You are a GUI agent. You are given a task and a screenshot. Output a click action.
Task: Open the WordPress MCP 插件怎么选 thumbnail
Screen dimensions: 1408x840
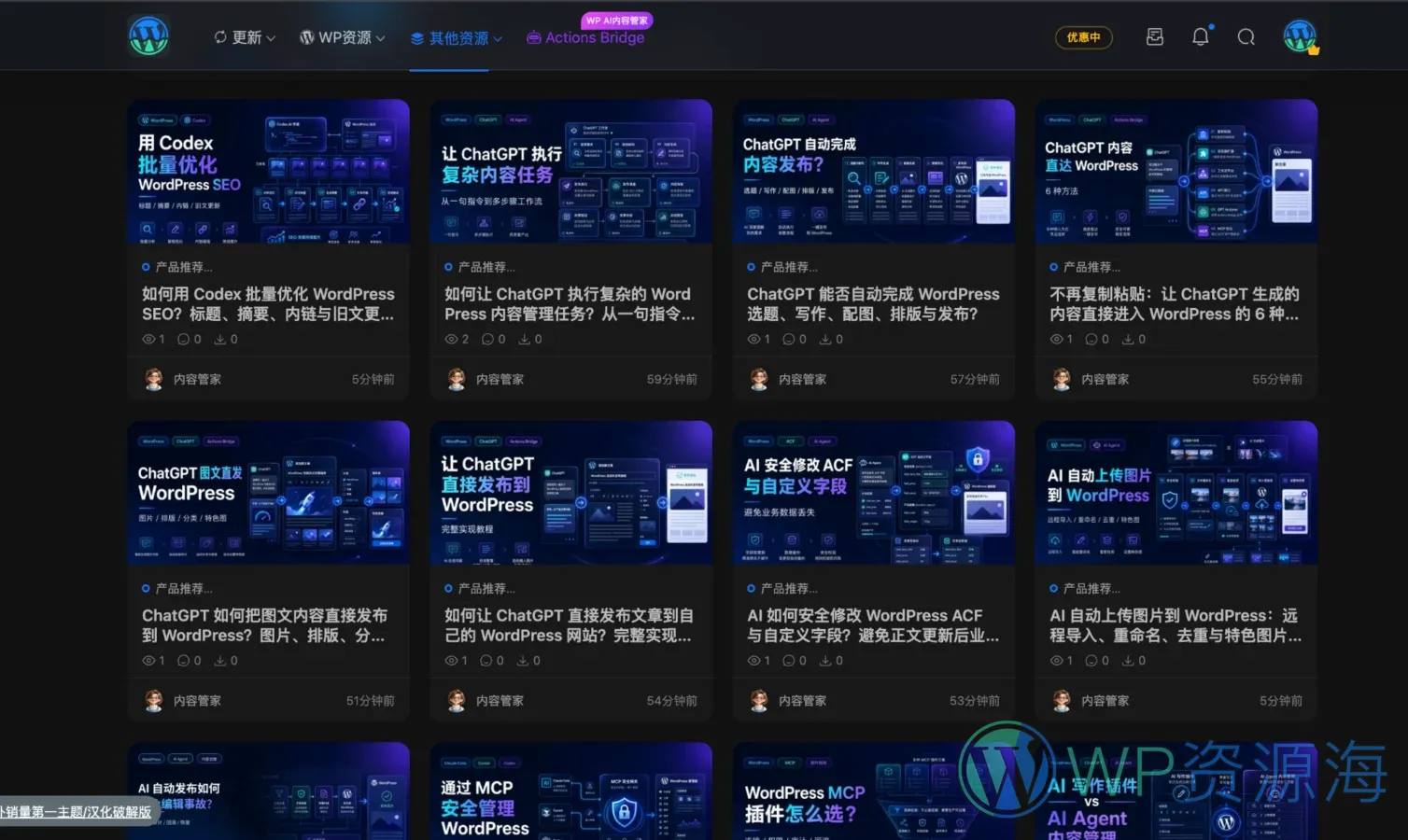(873, 791)
